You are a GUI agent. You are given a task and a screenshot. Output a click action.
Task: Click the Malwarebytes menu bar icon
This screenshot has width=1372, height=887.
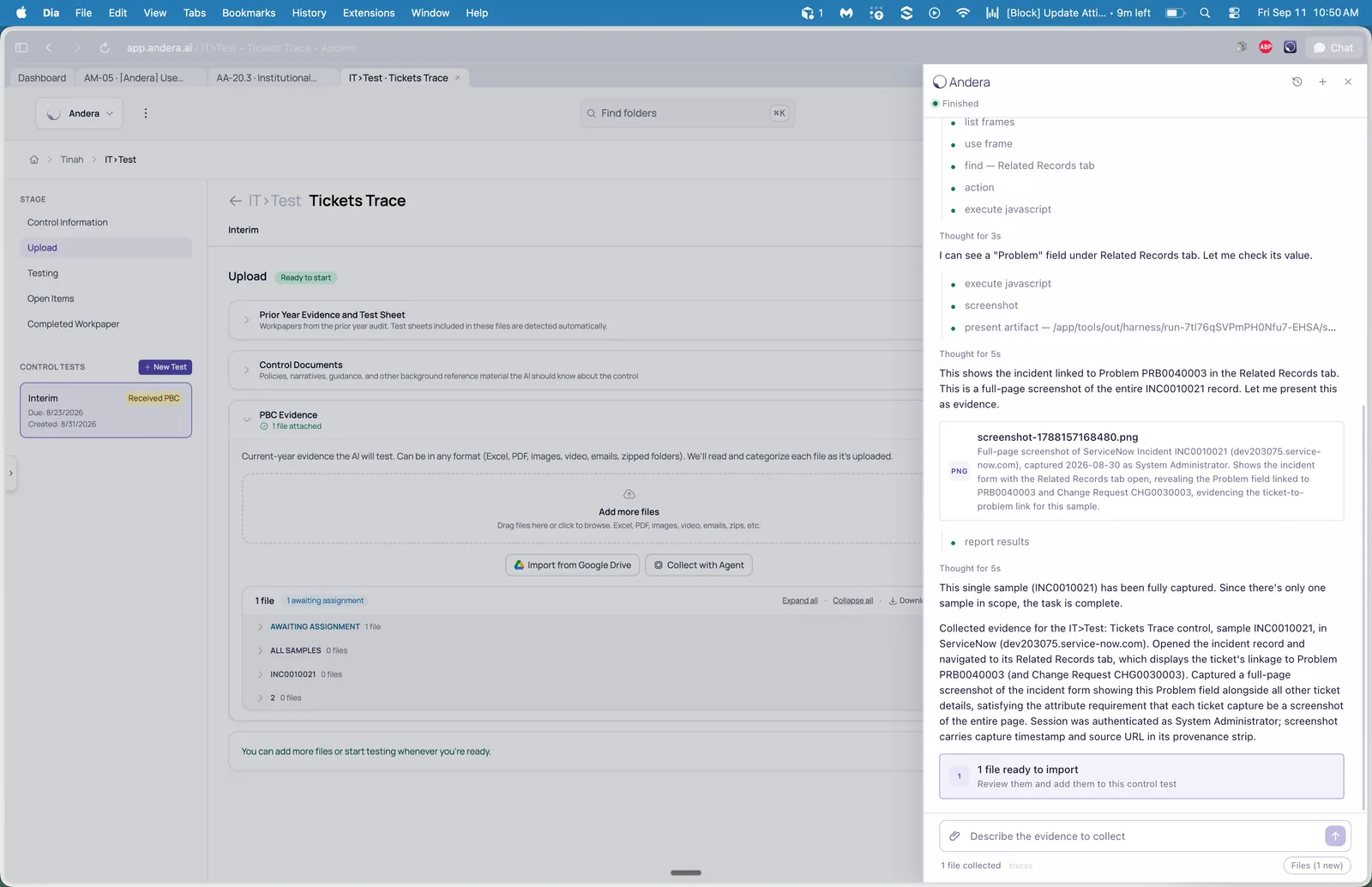(846, 13)
